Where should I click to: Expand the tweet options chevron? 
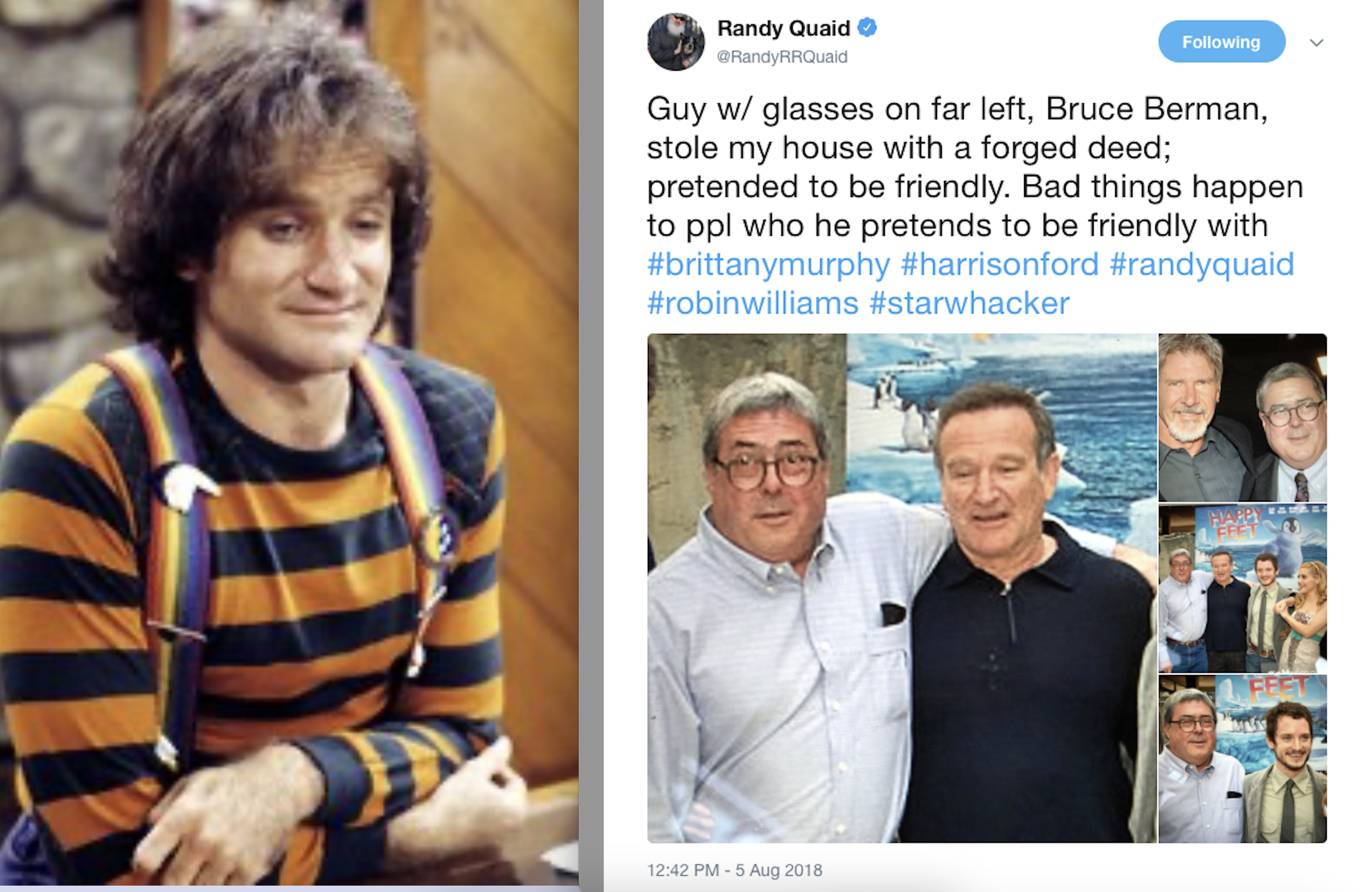[x=1316, y=42]
